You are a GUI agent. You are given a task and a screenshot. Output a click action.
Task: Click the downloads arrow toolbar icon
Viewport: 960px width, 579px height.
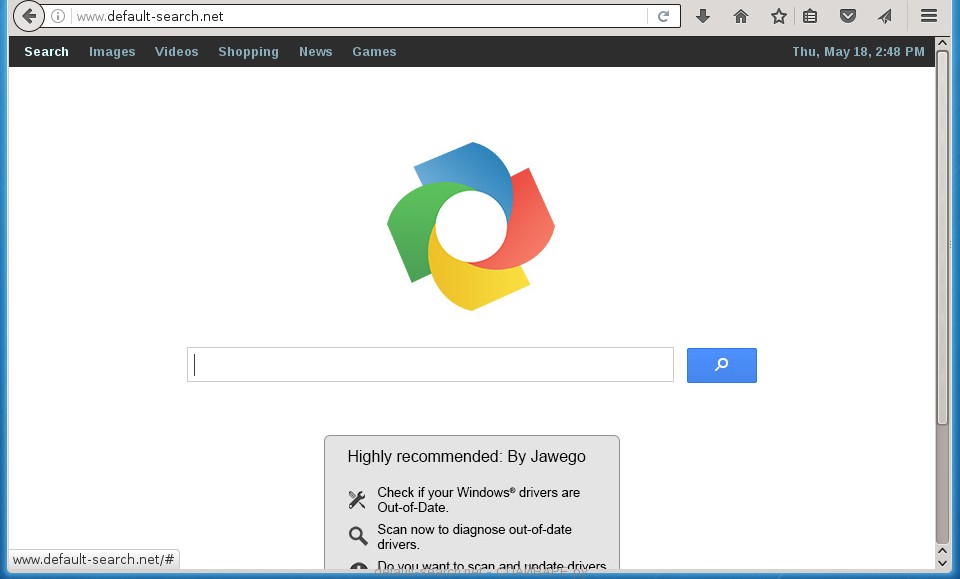pyautogui.click(x=703, y=16)
